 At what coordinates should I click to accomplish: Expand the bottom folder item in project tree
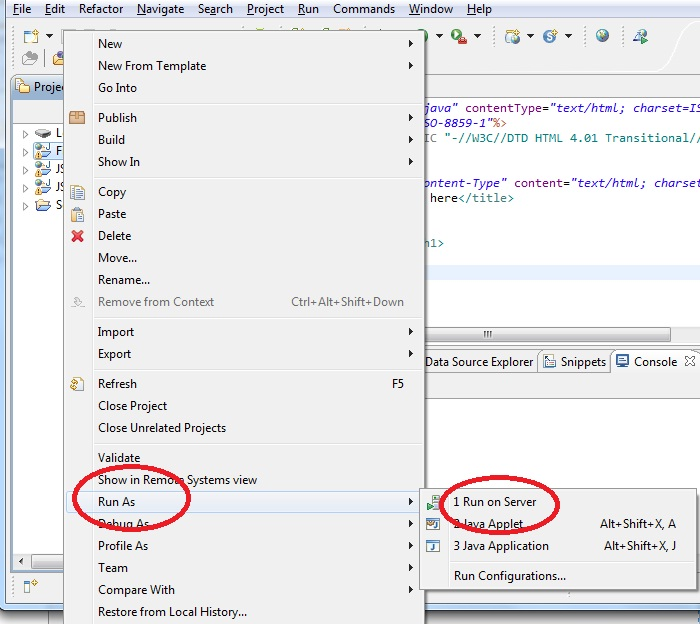26,206
